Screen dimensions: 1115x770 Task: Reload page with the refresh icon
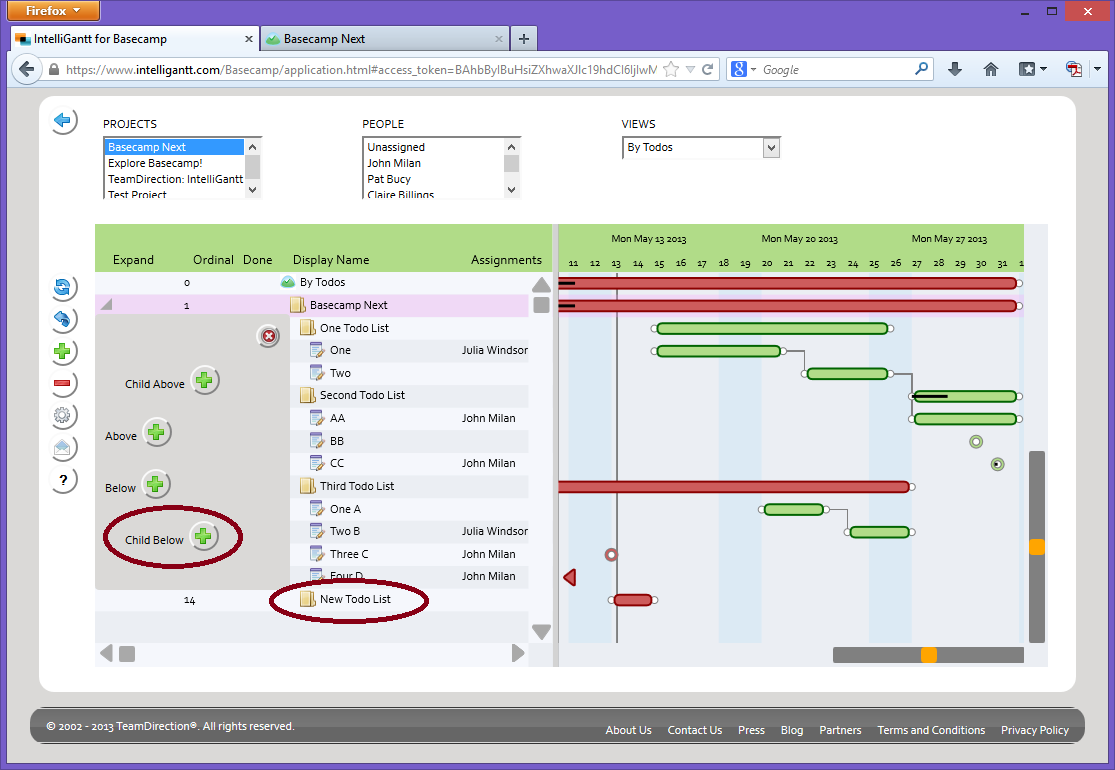tap(708, 70)
